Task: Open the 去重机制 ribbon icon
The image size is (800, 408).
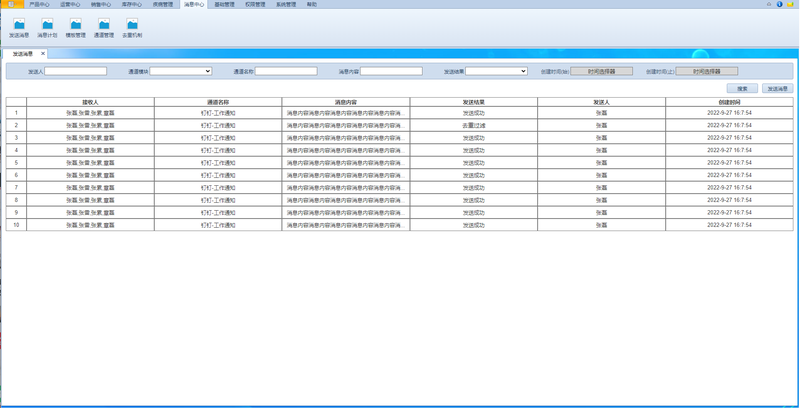Action: tap(132, 28)
